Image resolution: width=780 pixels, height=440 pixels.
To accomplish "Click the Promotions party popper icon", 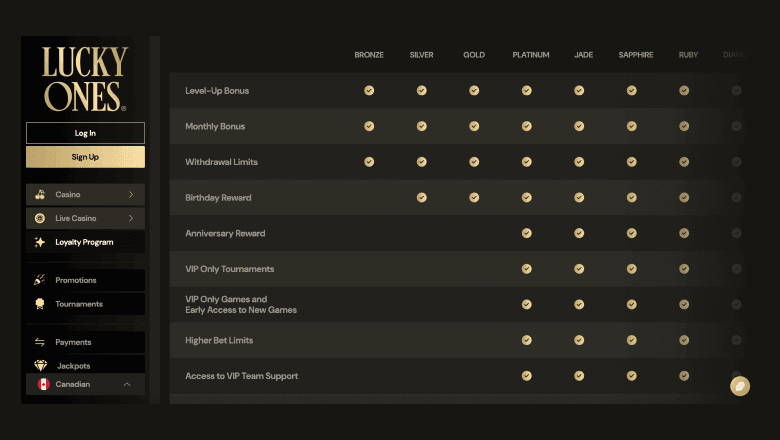I will point(40,280).
